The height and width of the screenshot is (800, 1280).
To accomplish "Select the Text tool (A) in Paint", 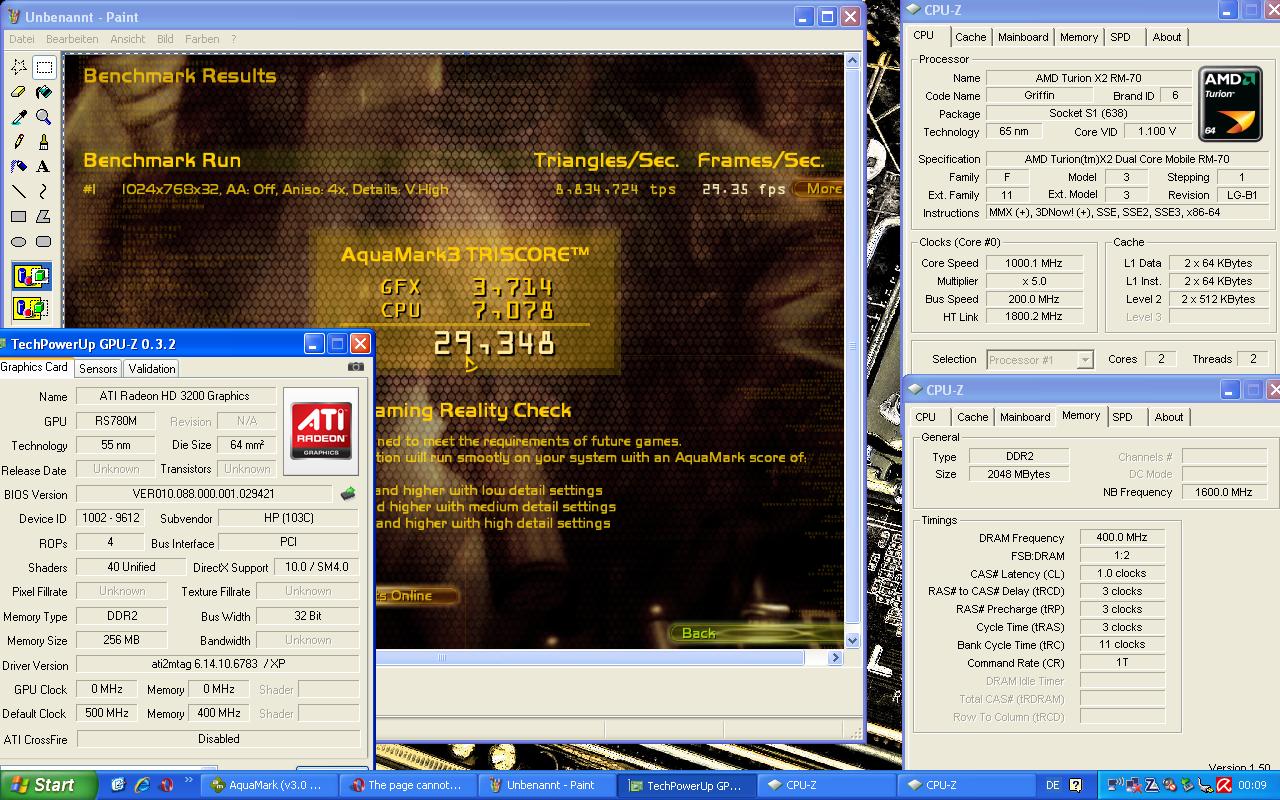I will point(44,167).
